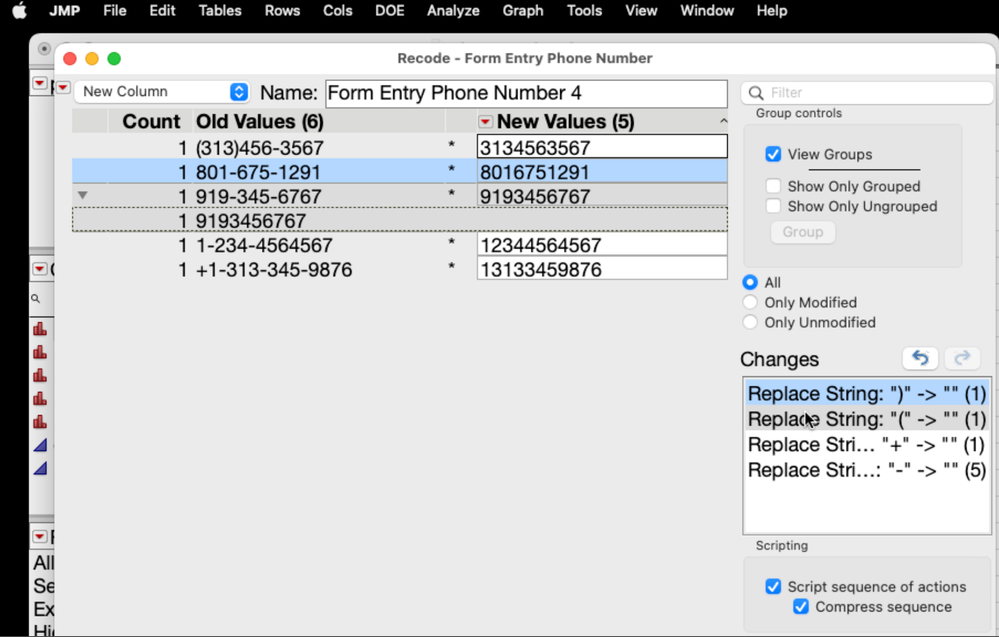Click the small search icon in columns panel
The height and width of the screenshot is (637, 999).
(x=36, y=299)
